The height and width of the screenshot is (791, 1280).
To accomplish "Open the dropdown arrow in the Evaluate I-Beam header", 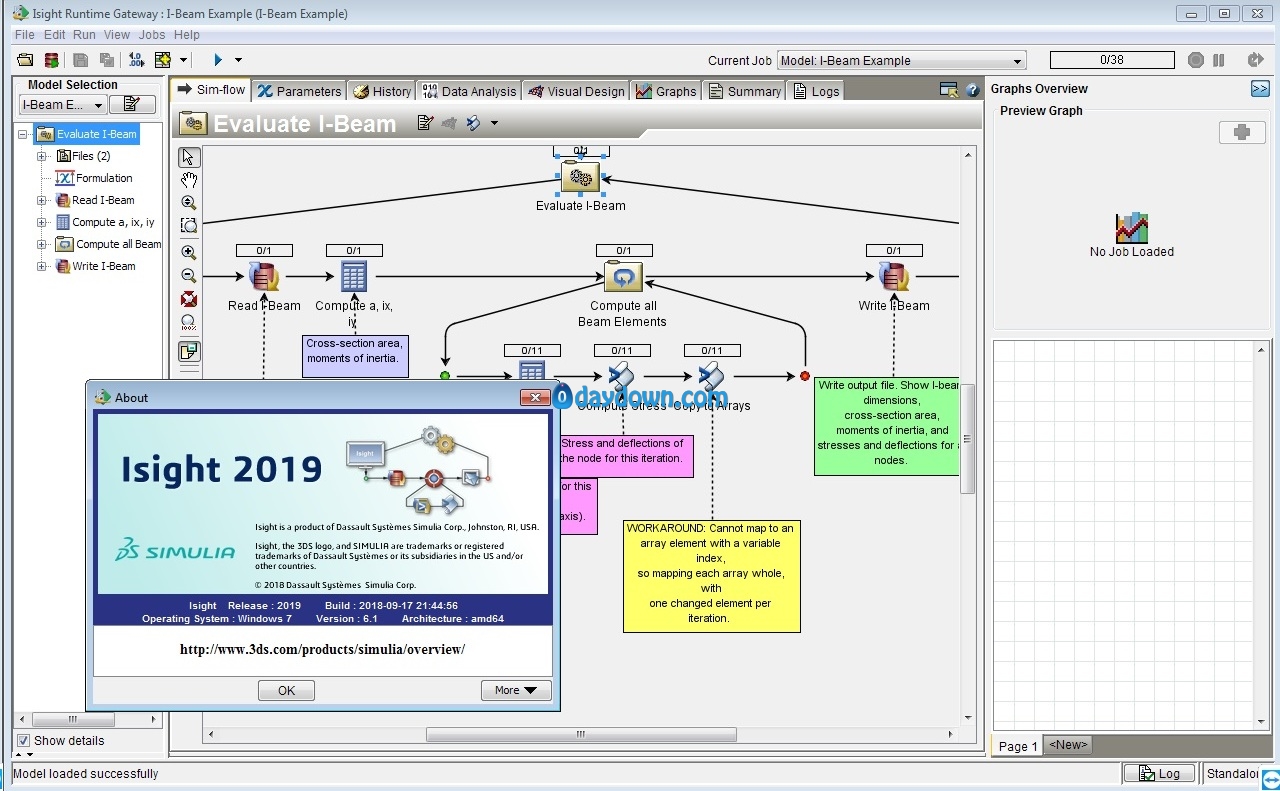I will click(x=494, y=123).
